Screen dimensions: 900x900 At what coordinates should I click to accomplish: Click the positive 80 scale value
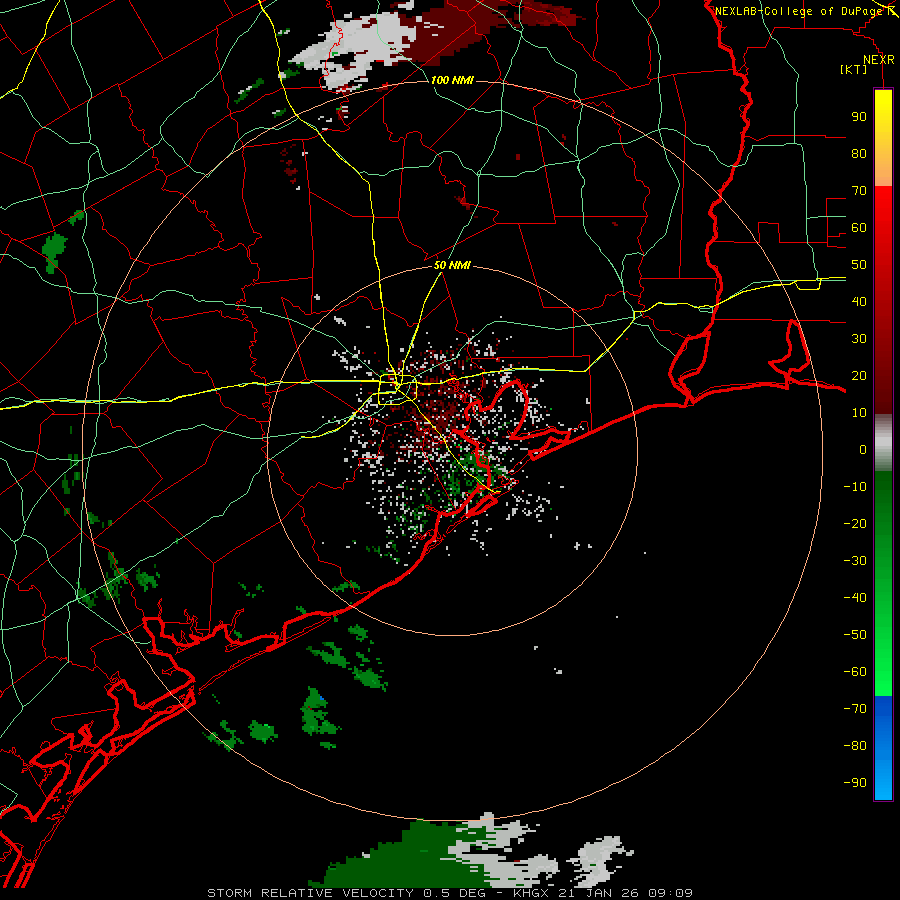click(859, 153)
